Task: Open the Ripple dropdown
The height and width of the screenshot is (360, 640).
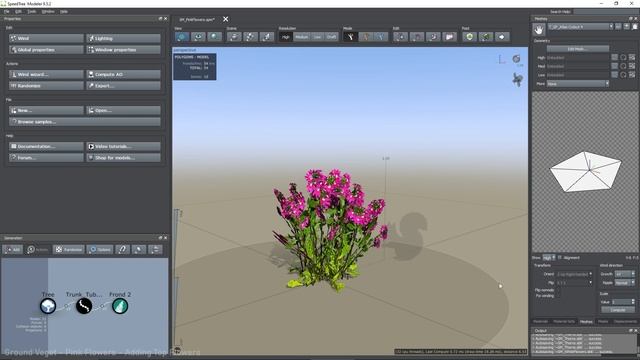Action: (x=625, y=282)
